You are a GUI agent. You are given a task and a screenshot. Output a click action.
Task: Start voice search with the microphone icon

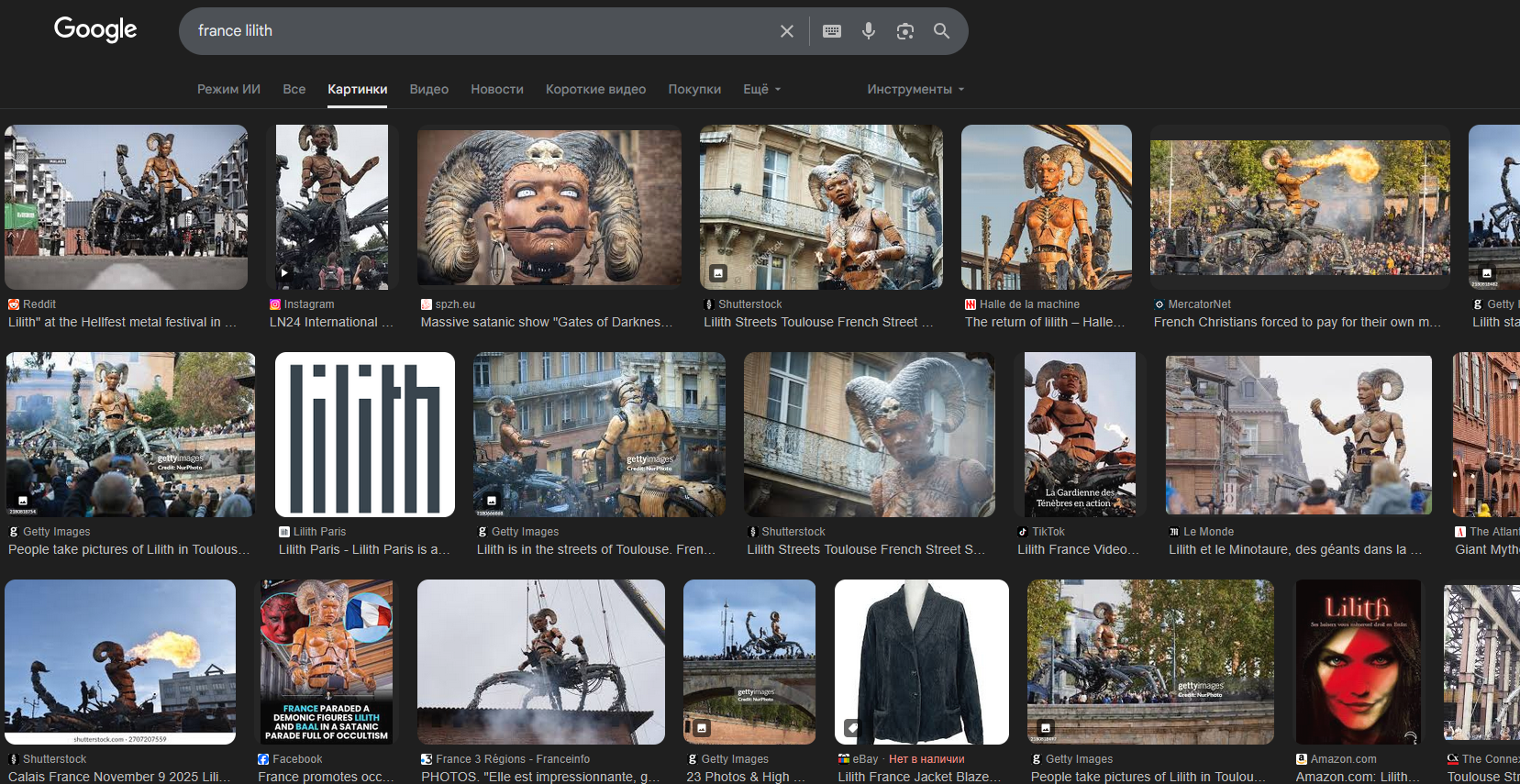(x=868, y=31)
